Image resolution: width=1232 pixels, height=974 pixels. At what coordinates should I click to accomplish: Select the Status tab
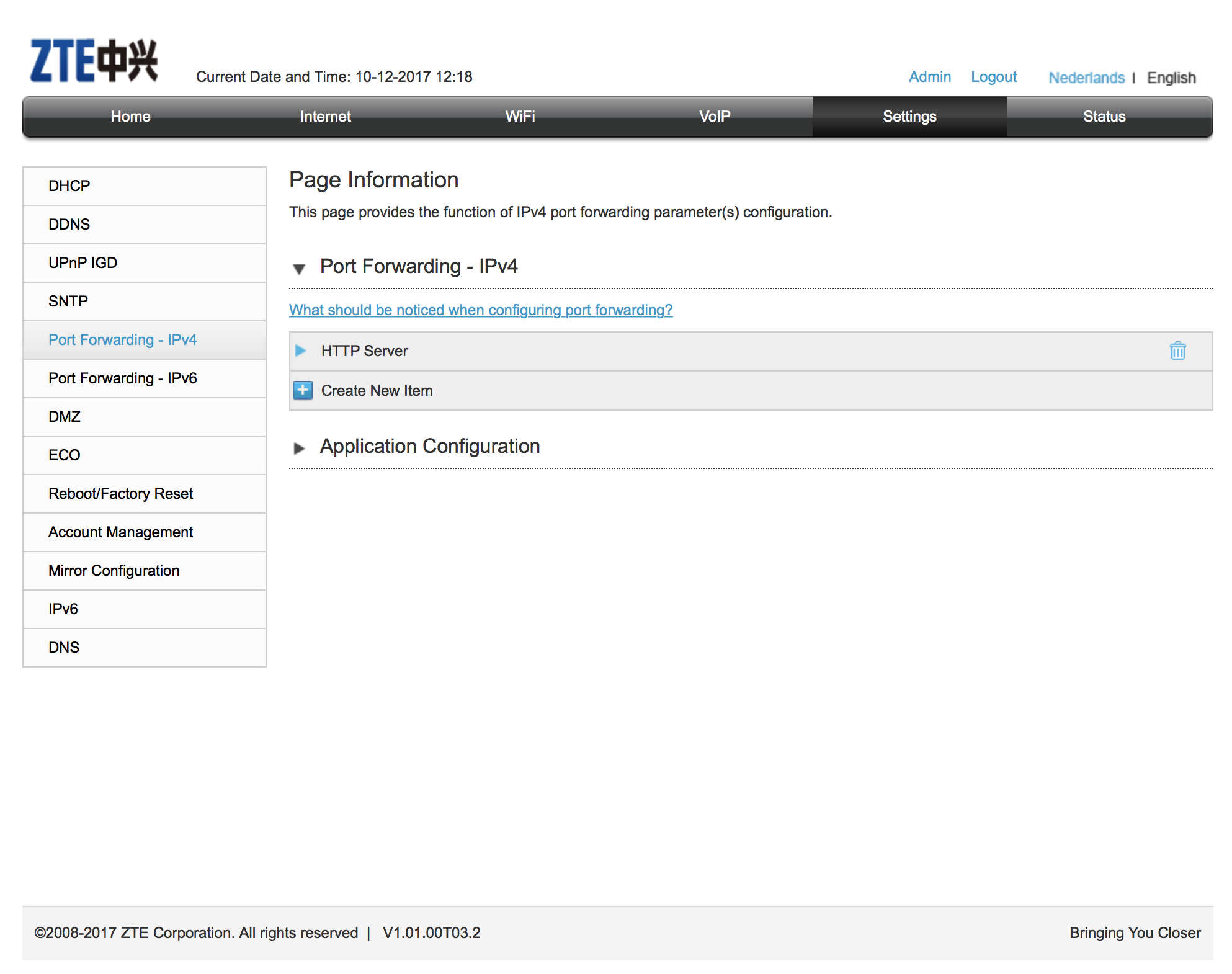coord(1105,118)
